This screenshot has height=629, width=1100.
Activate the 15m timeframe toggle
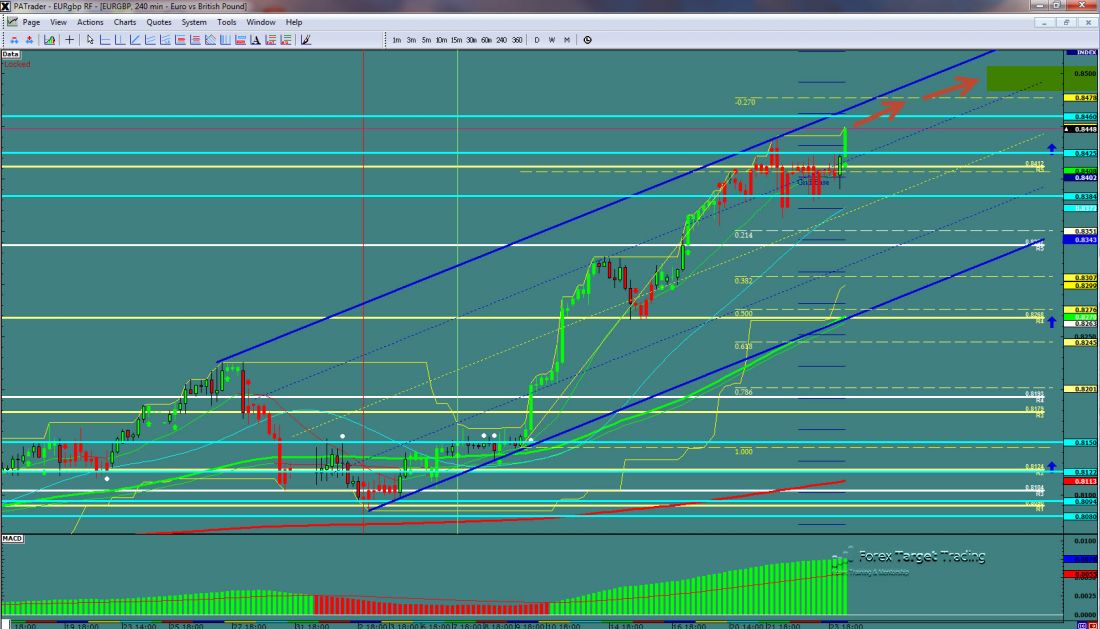pos(456,40)
